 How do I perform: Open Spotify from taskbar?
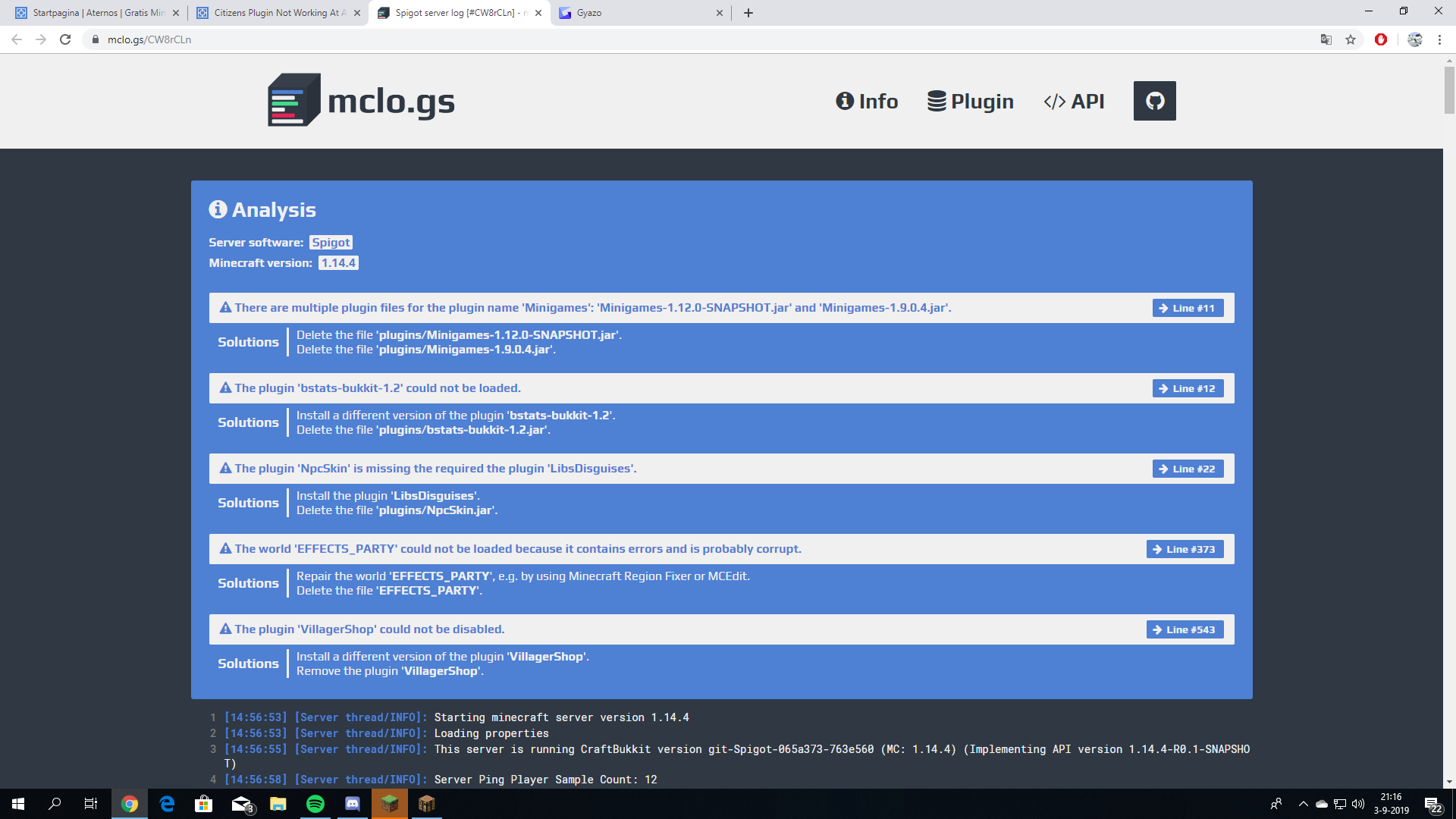315,804
